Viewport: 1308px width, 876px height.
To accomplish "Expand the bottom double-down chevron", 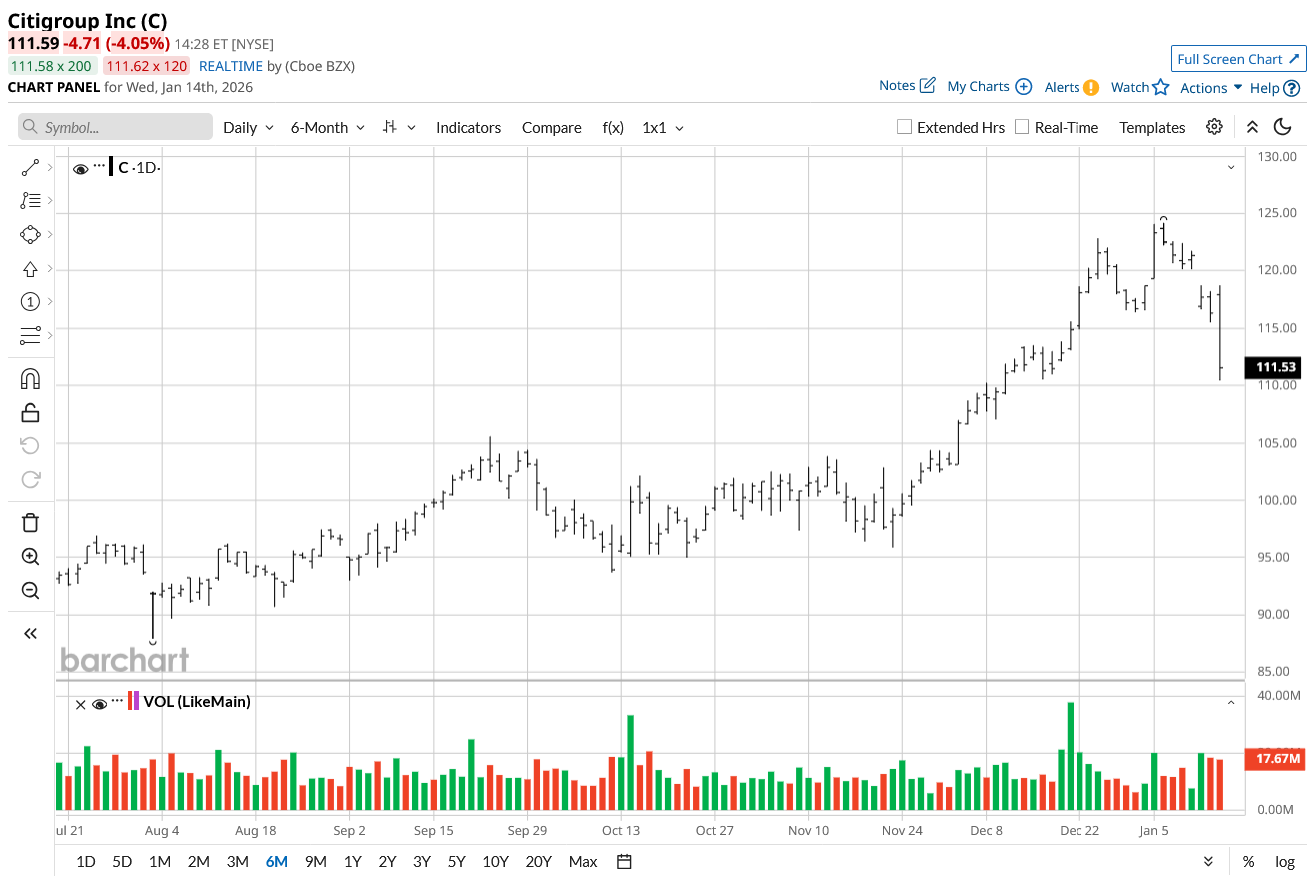I will 1208,861.
